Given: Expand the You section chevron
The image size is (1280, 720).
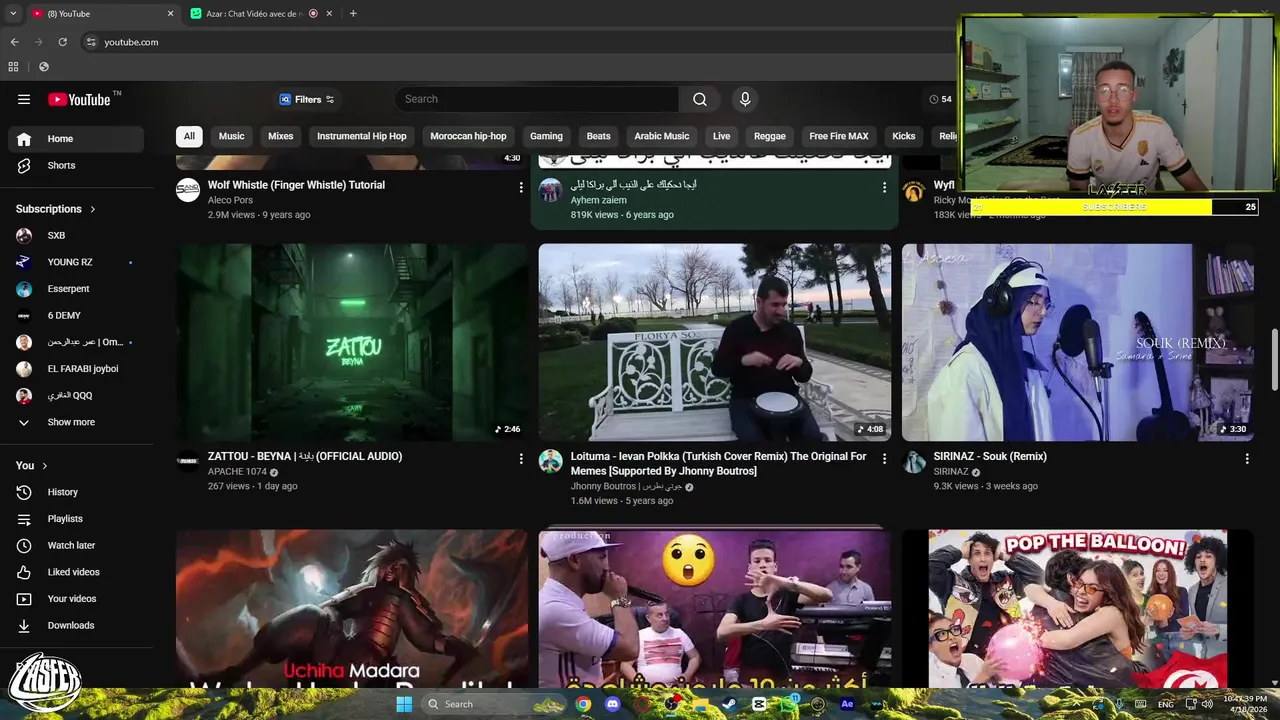Looking at the screenshot, I should click(x=44, y=466).
